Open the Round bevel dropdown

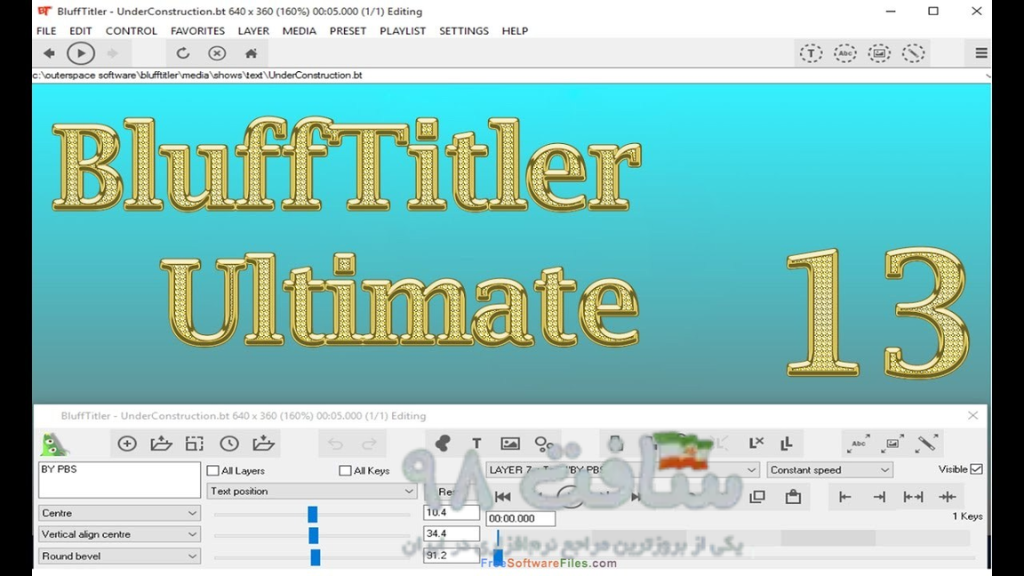[x=119, y=556]
